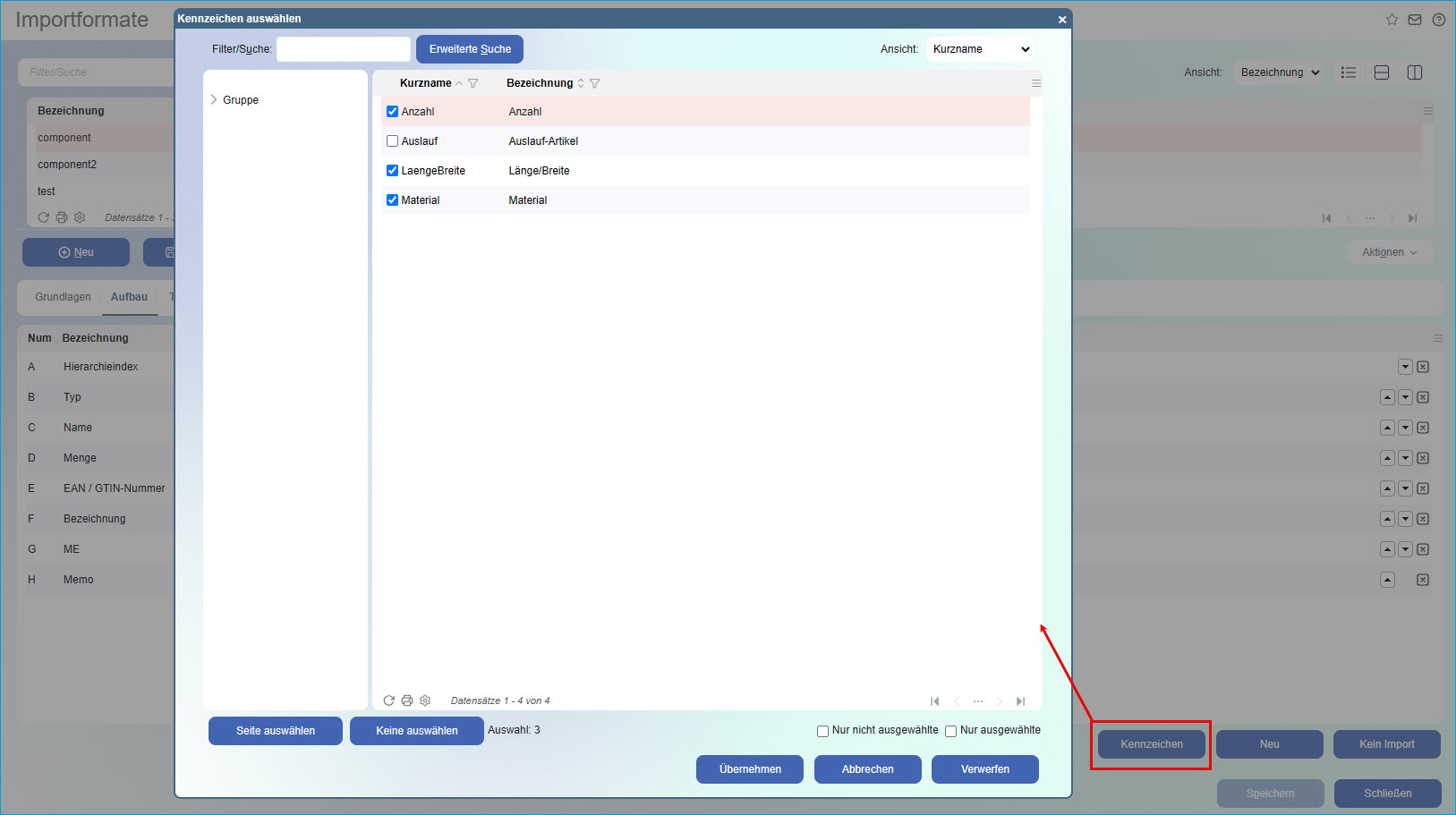The height and width of the screenshot is (815, 1456).
Task: Click the print icon in dialog footer
Action: pyautogui.click(x=407, y=700)
